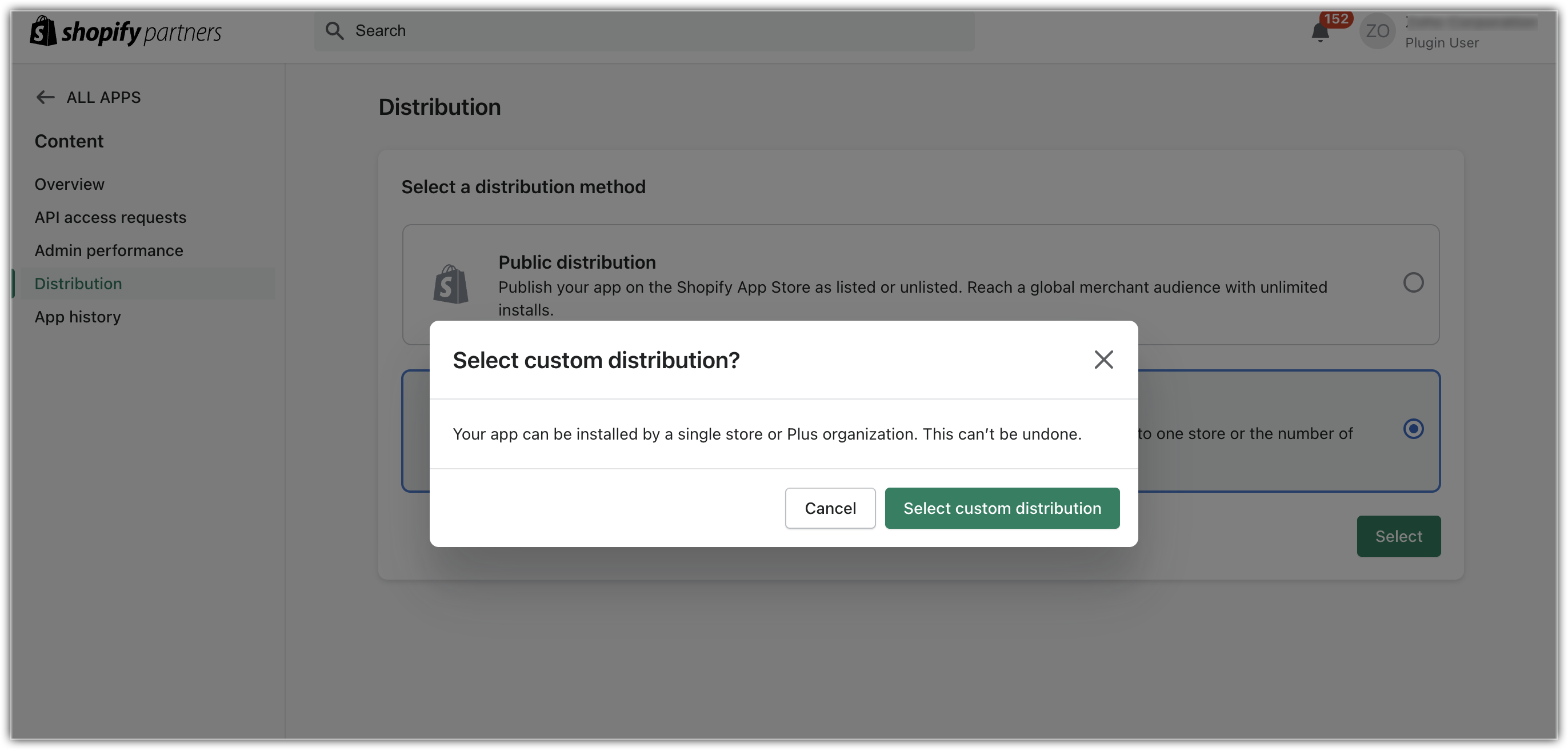Open API access requests page
The height and width of the screenshot is (750, 1568).
[110, 217]
